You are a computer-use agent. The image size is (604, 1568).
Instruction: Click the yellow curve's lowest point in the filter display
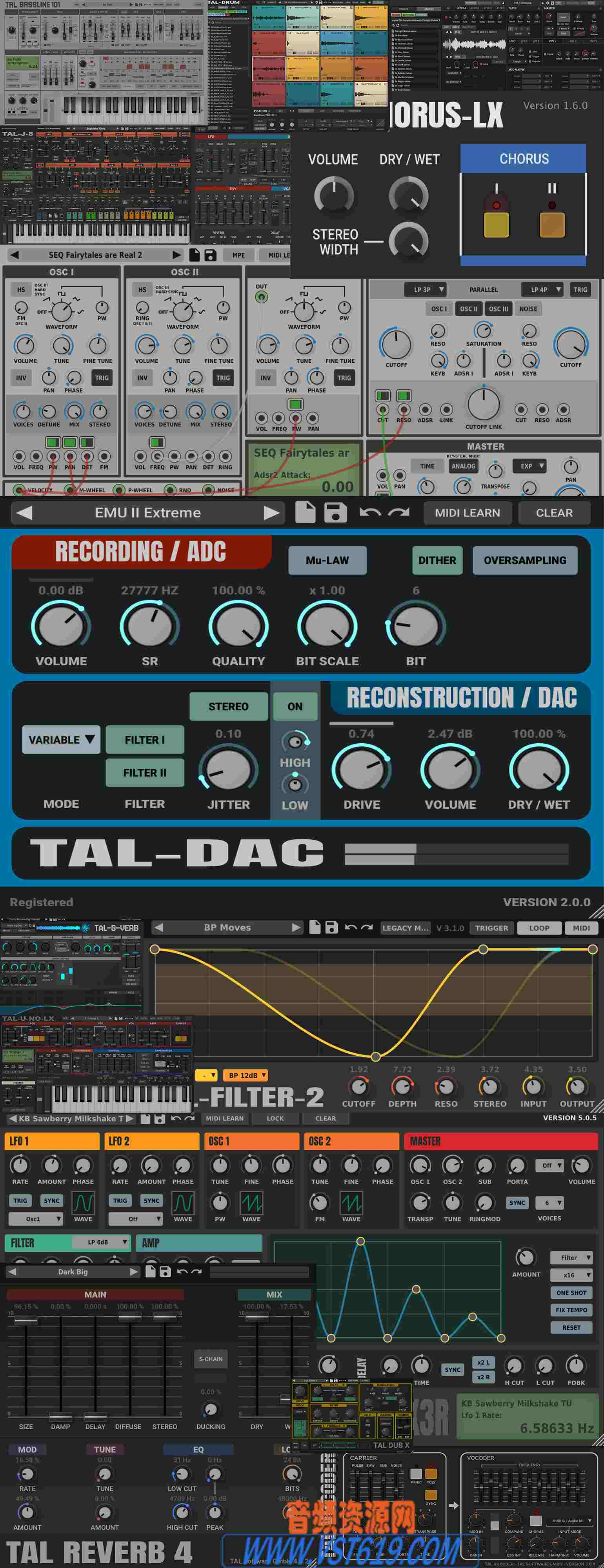(376, 1057)
